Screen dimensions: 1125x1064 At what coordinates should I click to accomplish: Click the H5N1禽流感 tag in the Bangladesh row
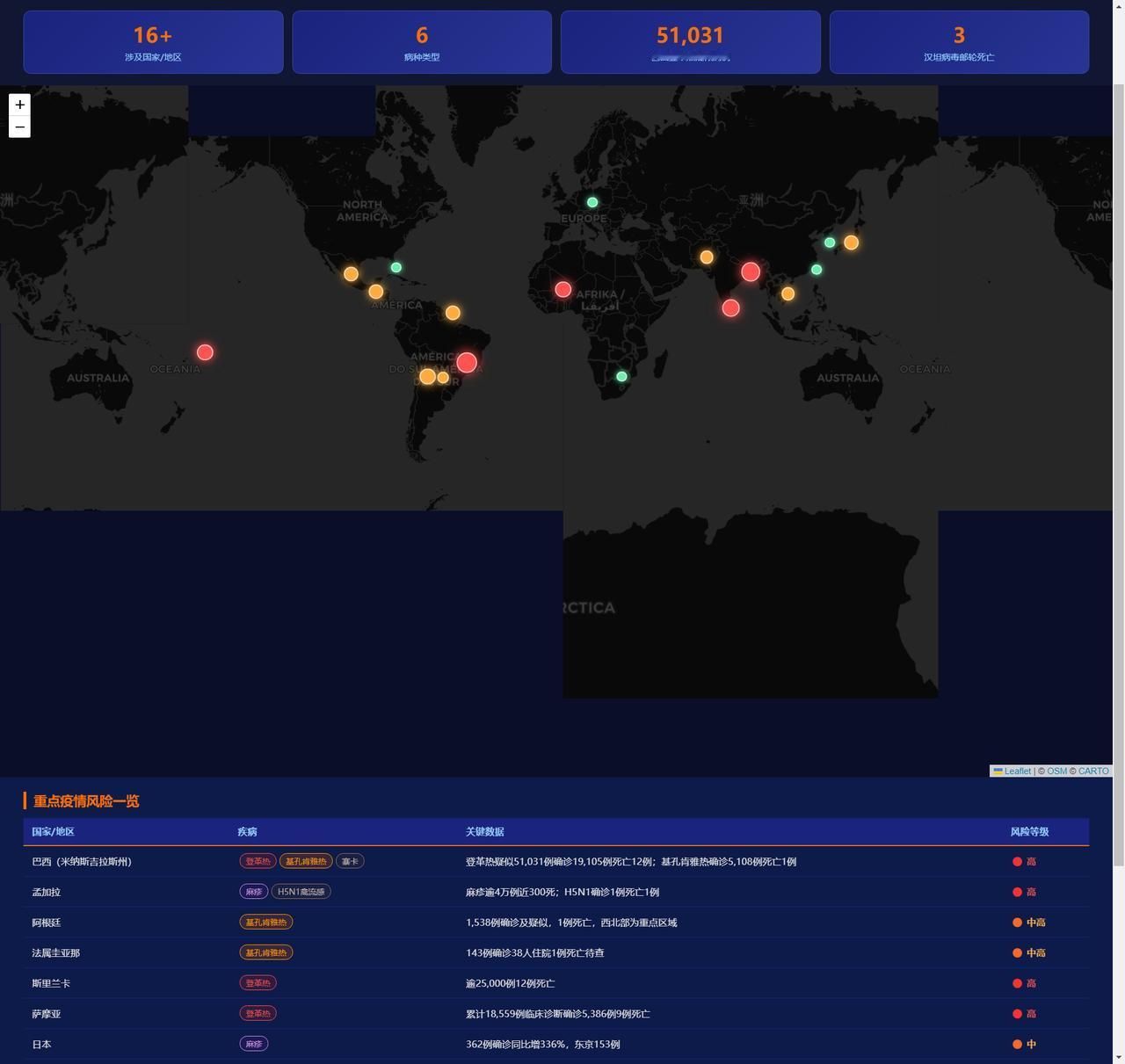(x=301, y=892)
